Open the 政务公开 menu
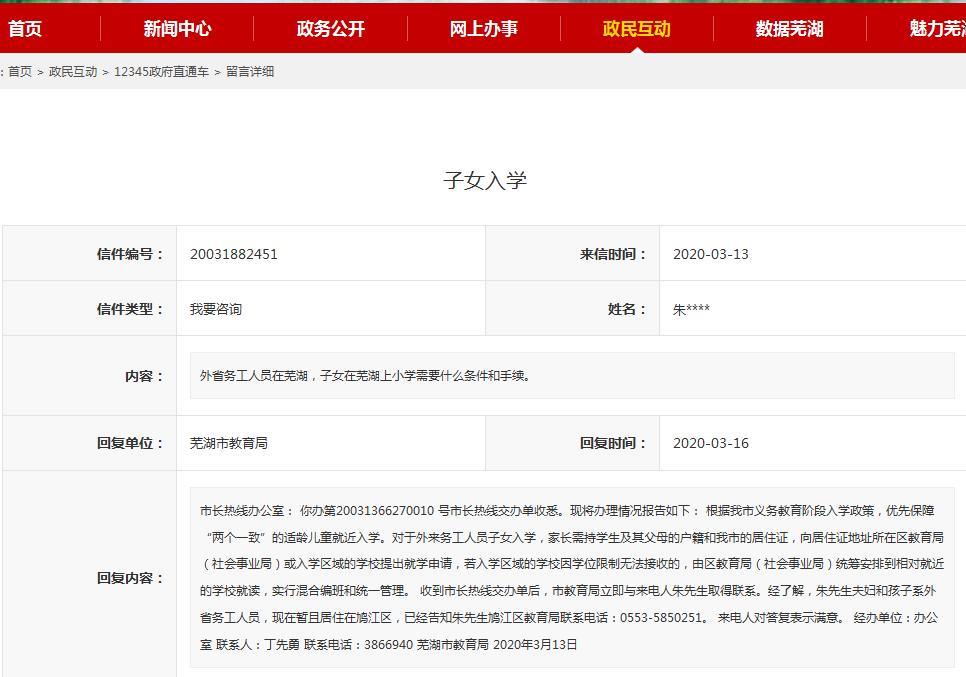This screenshot has height=677, width=966. [330, 30]
